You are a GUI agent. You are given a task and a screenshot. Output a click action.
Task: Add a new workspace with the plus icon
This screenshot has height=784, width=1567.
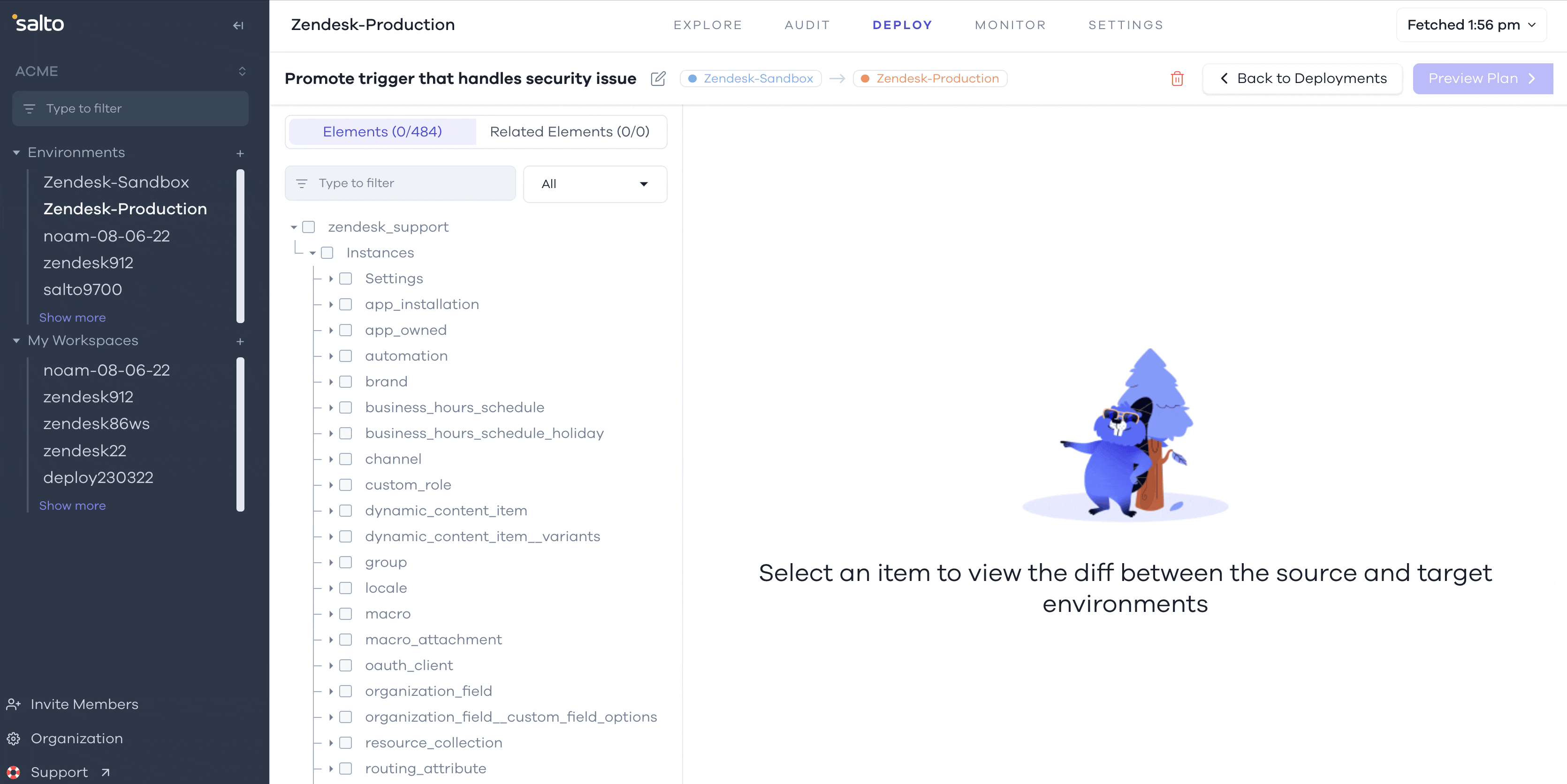pos(240,341)
